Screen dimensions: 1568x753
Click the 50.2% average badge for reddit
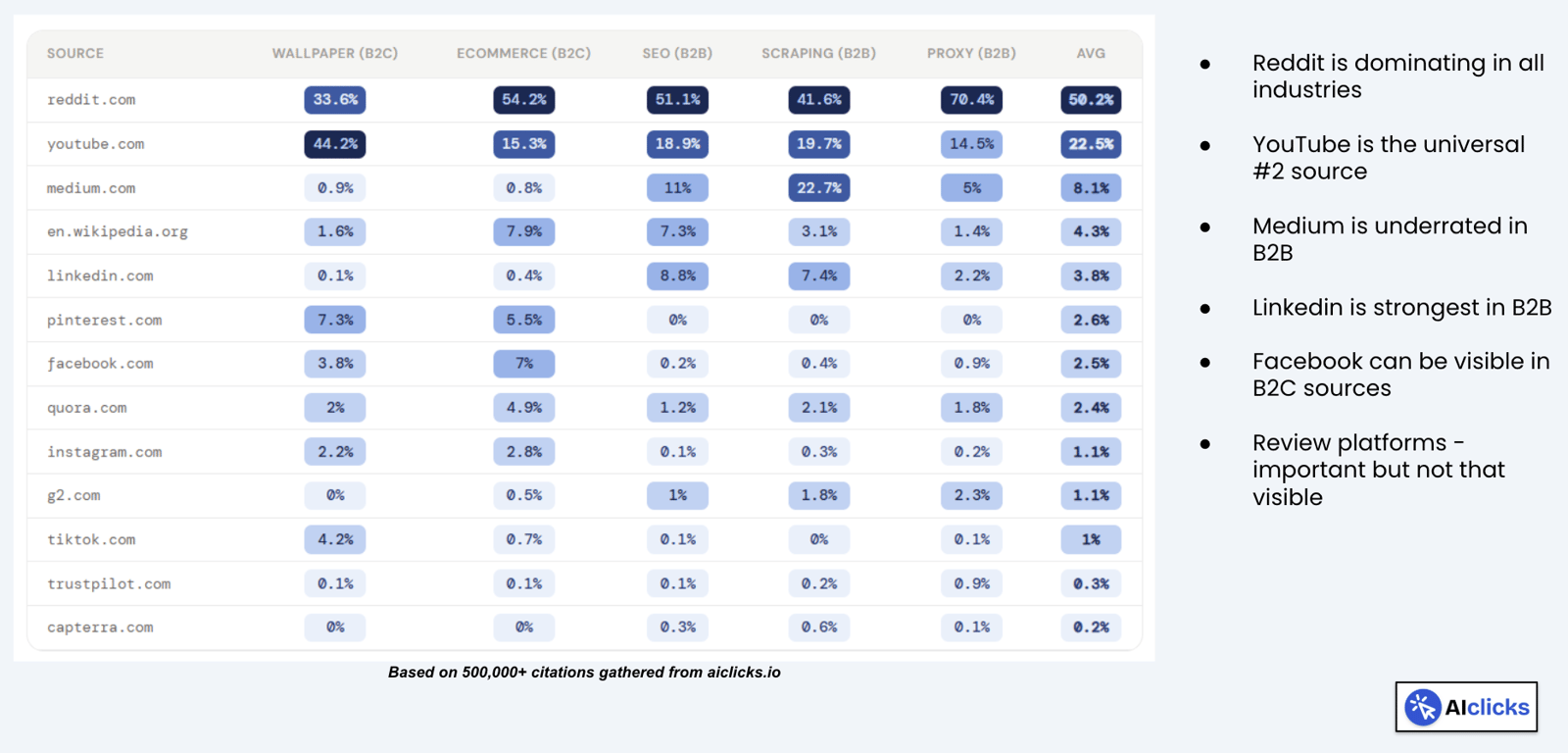point(1091,100)
